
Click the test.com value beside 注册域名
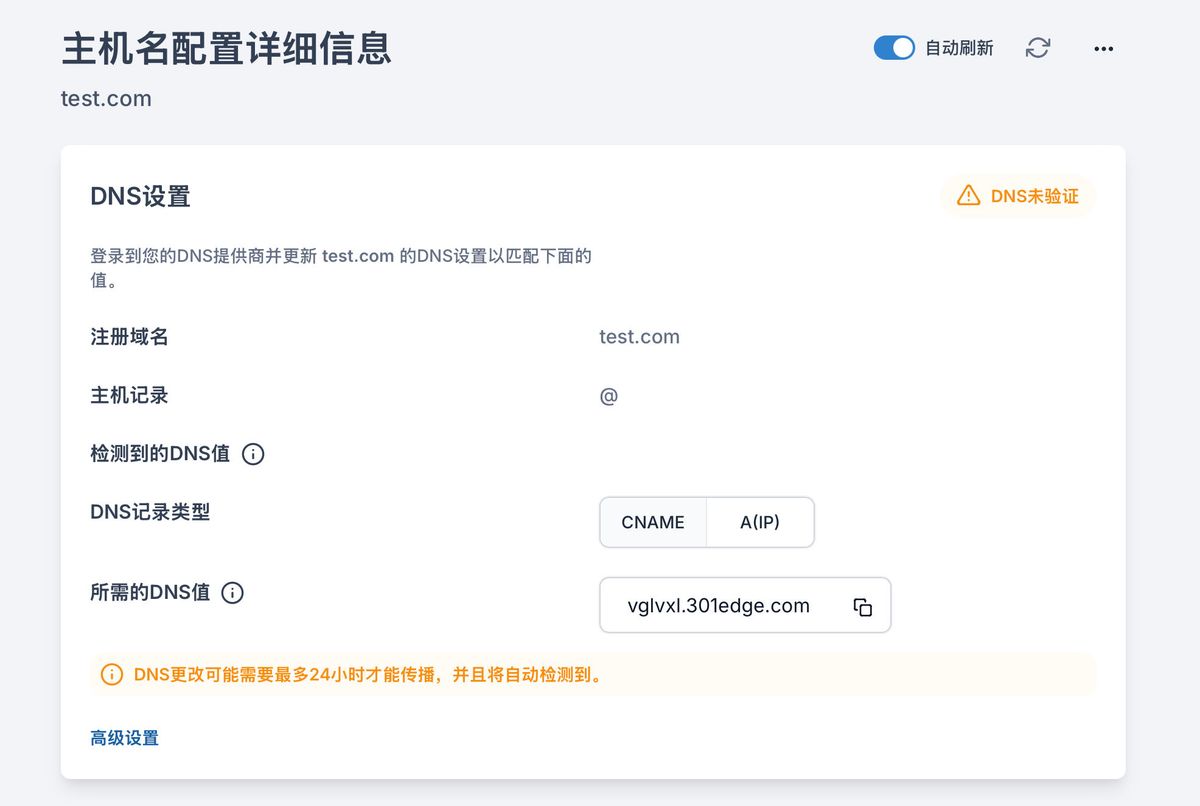(639, 337)
